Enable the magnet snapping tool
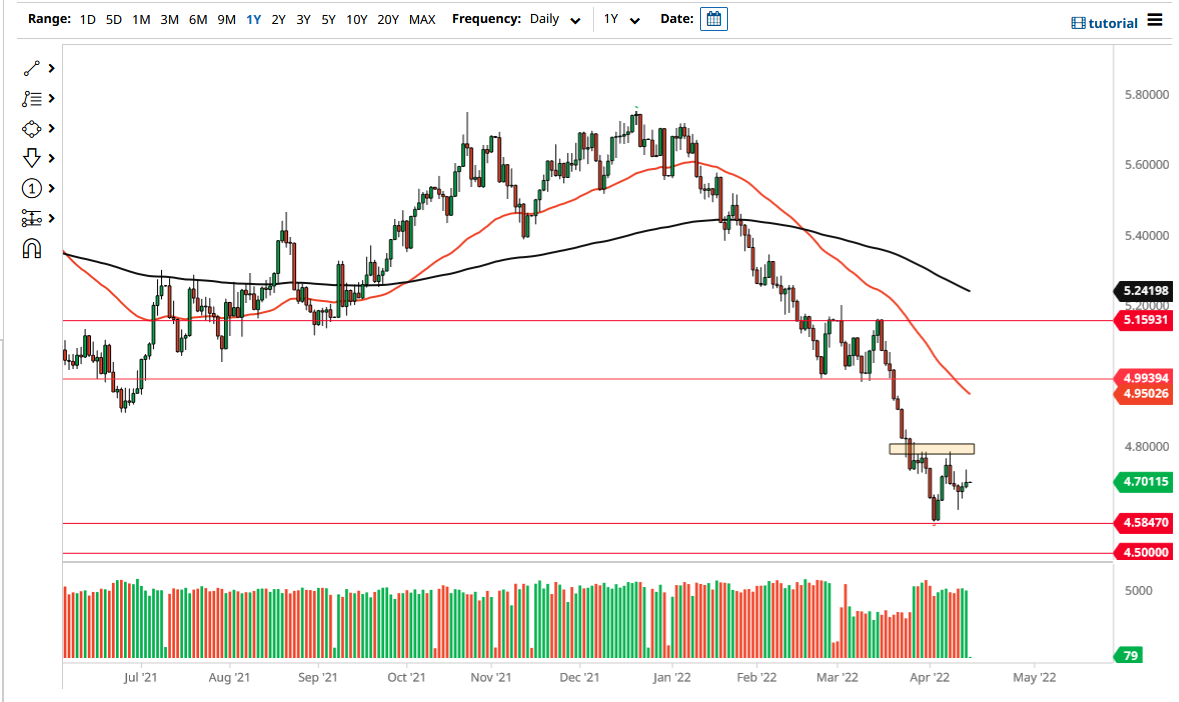 (30, 248)
